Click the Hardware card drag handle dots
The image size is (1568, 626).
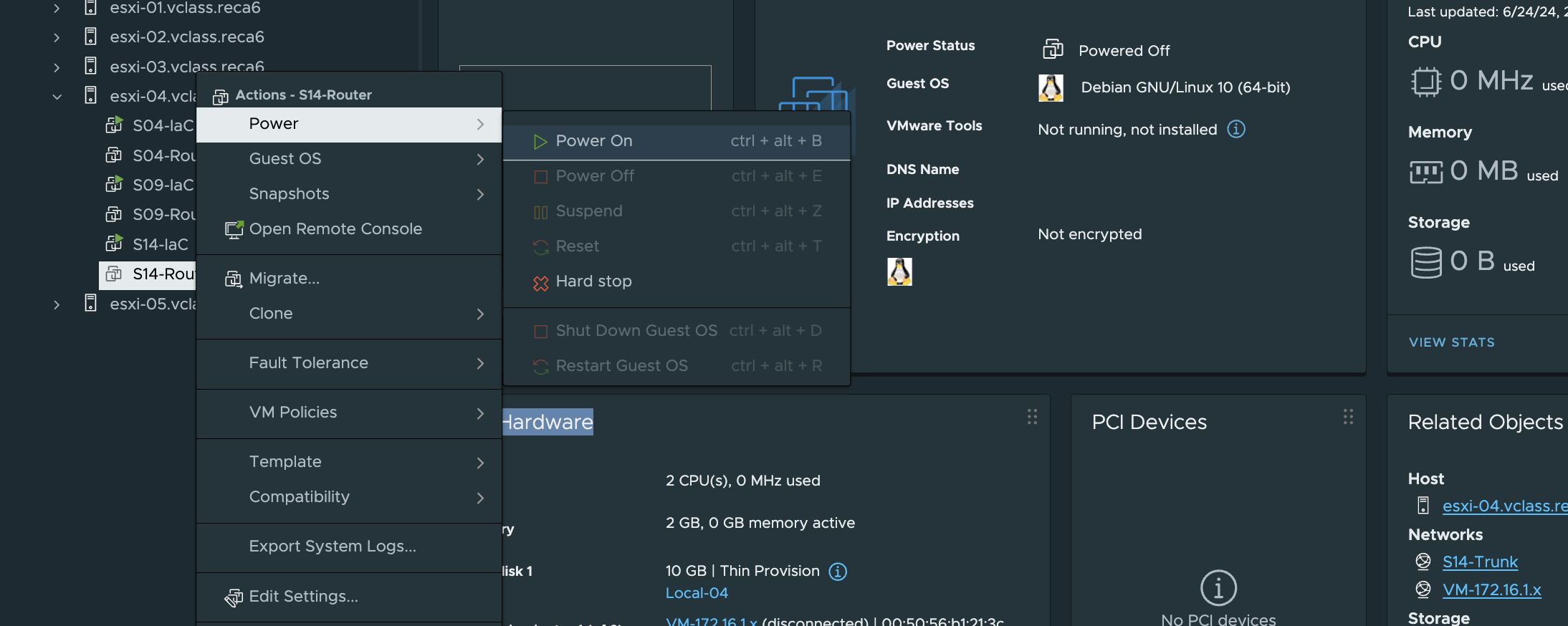pyautogui.click(x=1032, y=417)
